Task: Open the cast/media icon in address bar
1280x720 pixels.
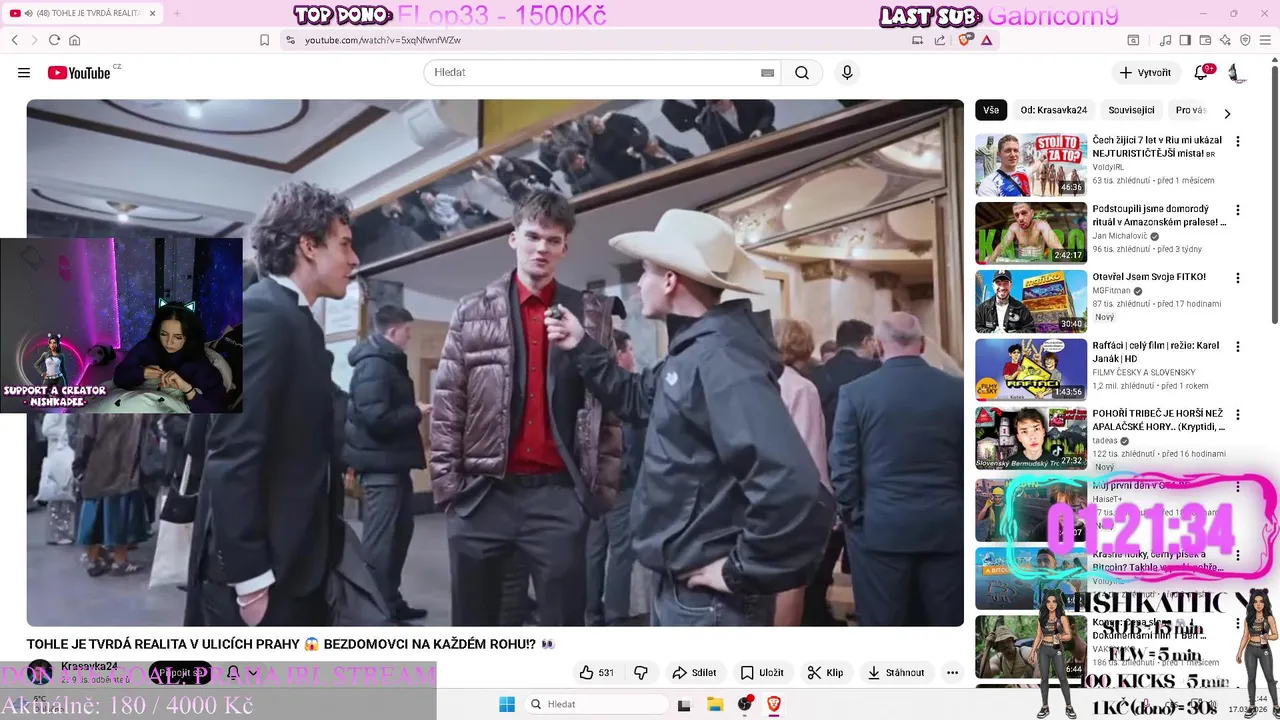Action: [x=917, y=40]
